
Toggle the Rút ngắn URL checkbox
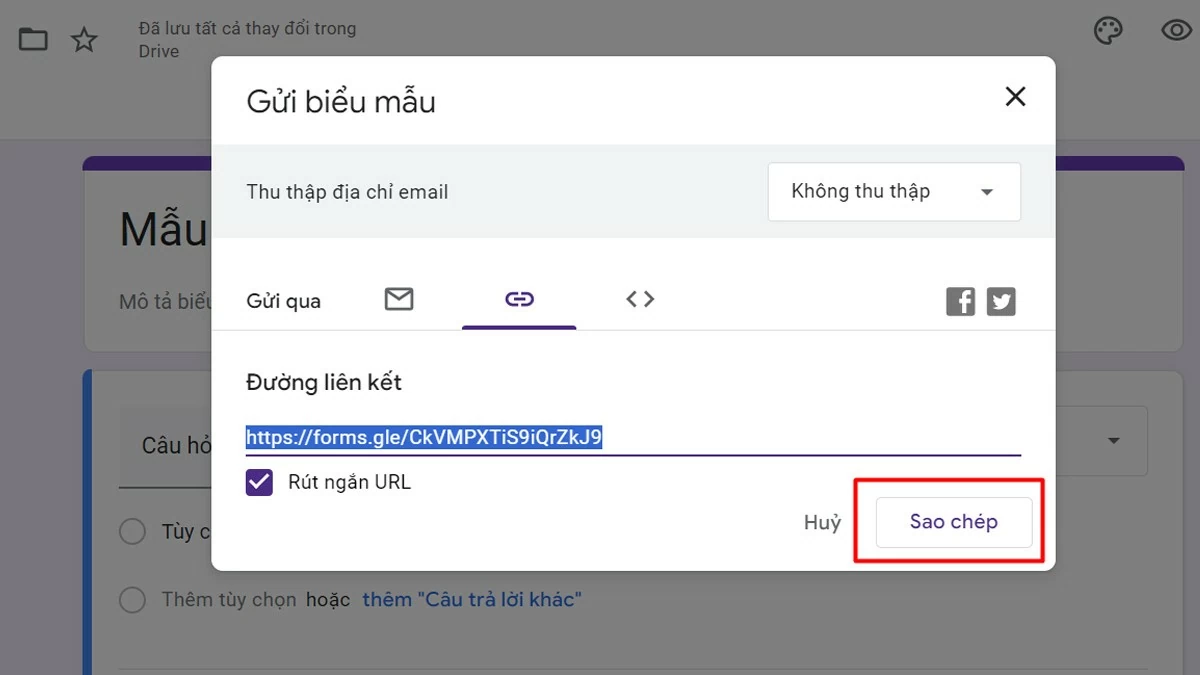(x=259, y=482)
